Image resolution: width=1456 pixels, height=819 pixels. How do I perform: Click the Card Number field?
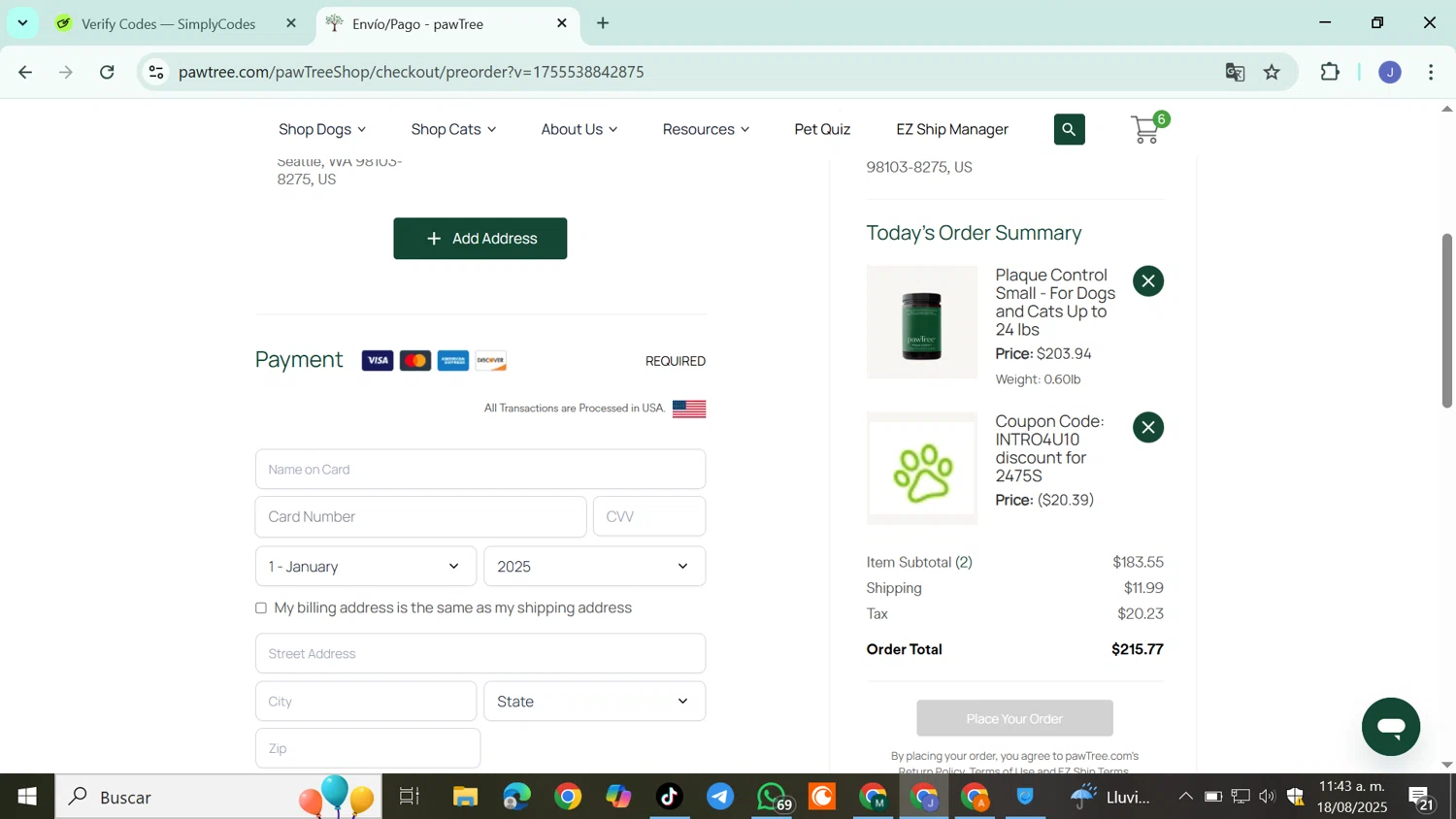[420, 517]
